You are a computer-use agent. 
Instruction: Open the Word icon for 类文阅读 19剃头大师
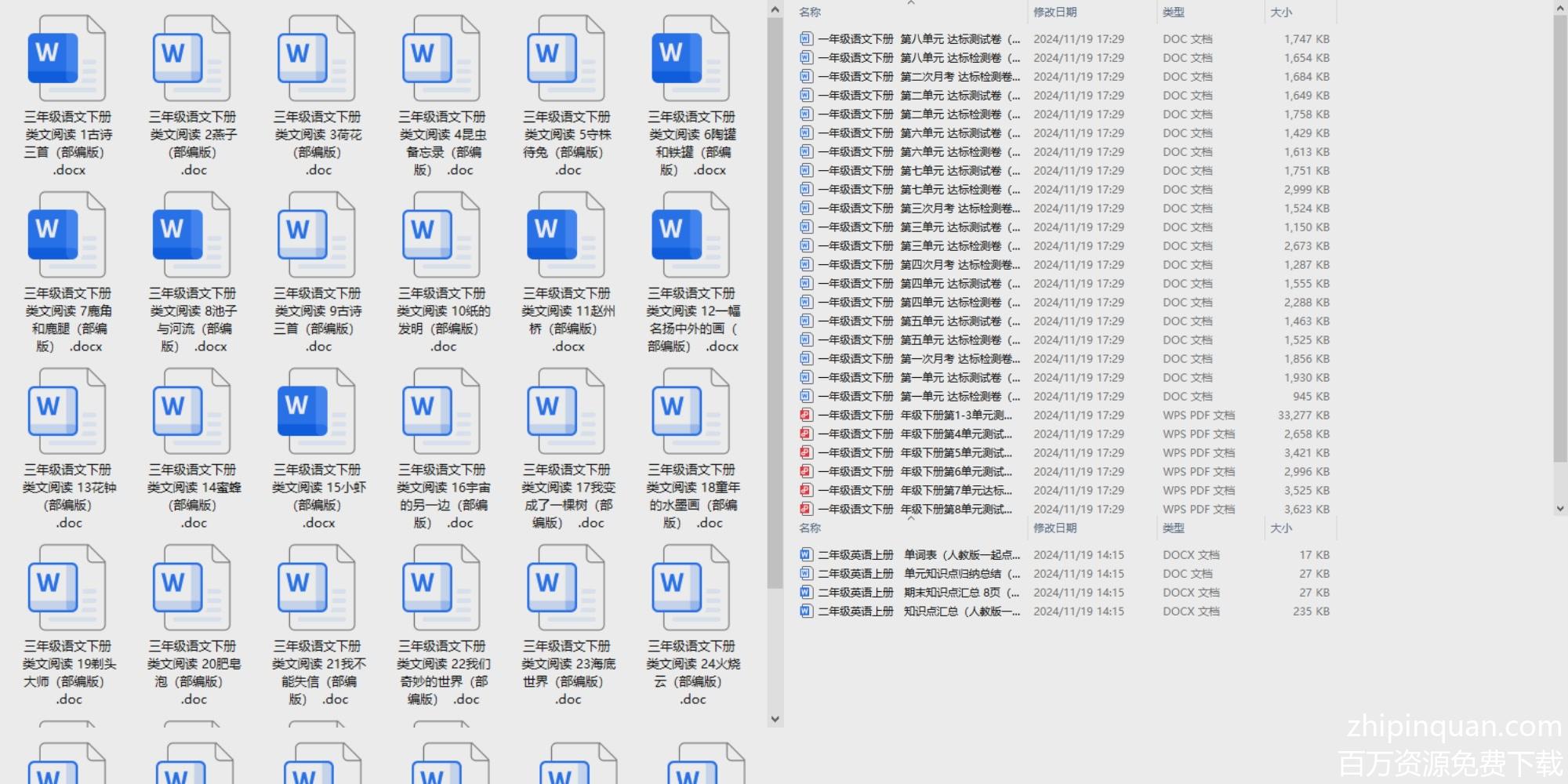pyautogui.click(x=67, y=588)
